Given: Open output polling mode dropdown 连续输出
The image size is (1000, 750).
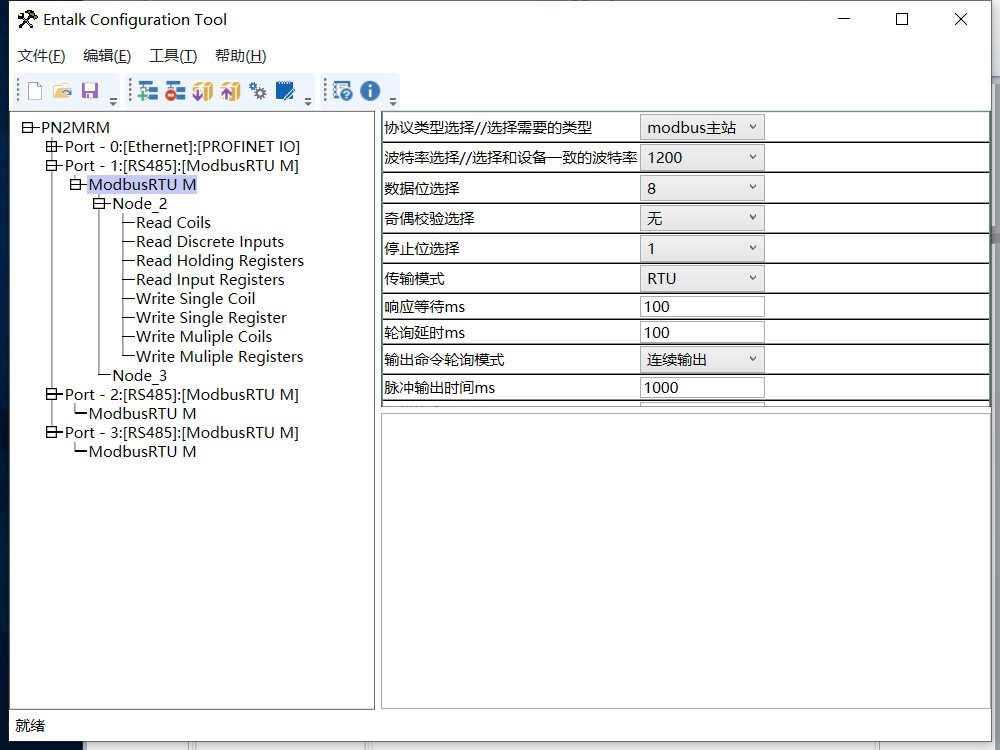Looking at the screenshot, I should pyautogui.click(x=702, y=360).
